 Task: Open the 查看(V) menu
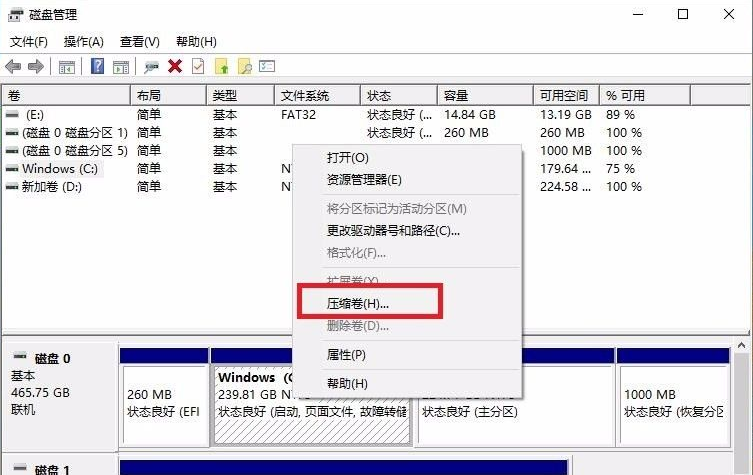pos(139,42)
